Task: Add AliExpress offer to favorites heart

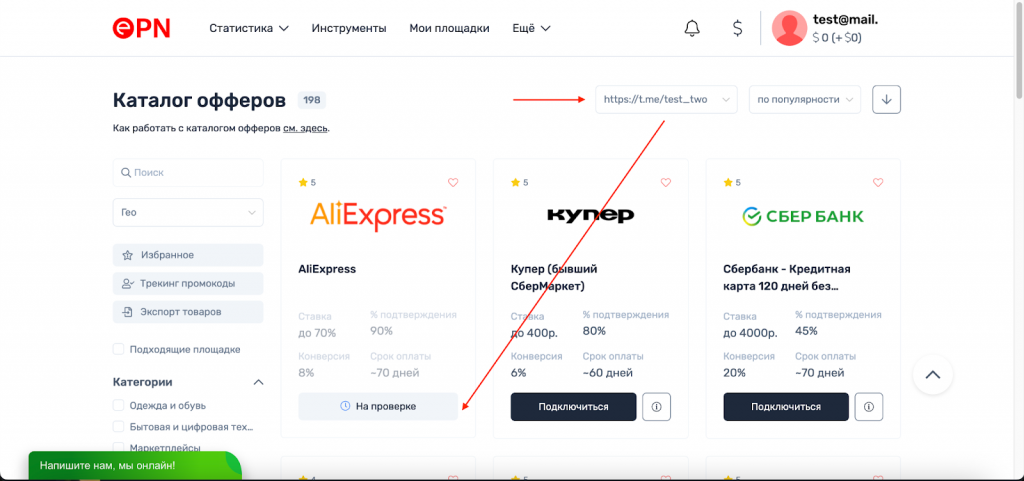Action: coord(453,183)
